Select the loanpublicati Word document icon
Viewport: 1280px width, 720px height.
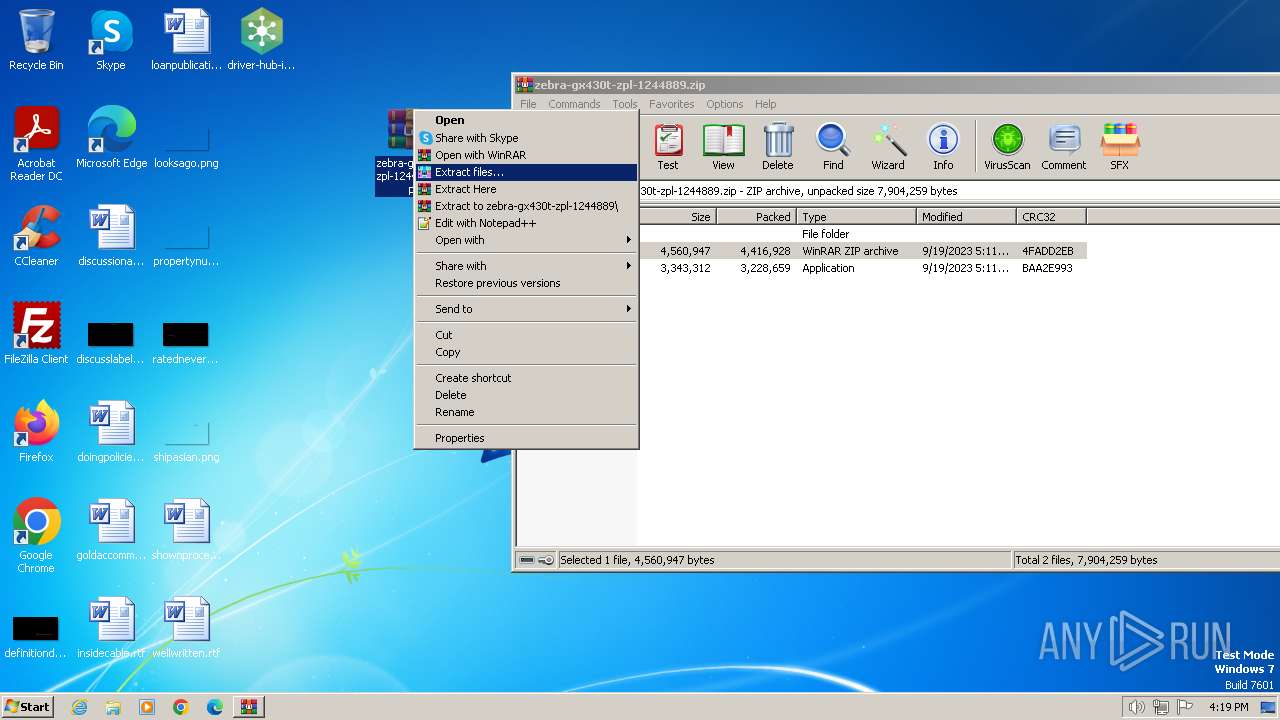coord(186,40)
